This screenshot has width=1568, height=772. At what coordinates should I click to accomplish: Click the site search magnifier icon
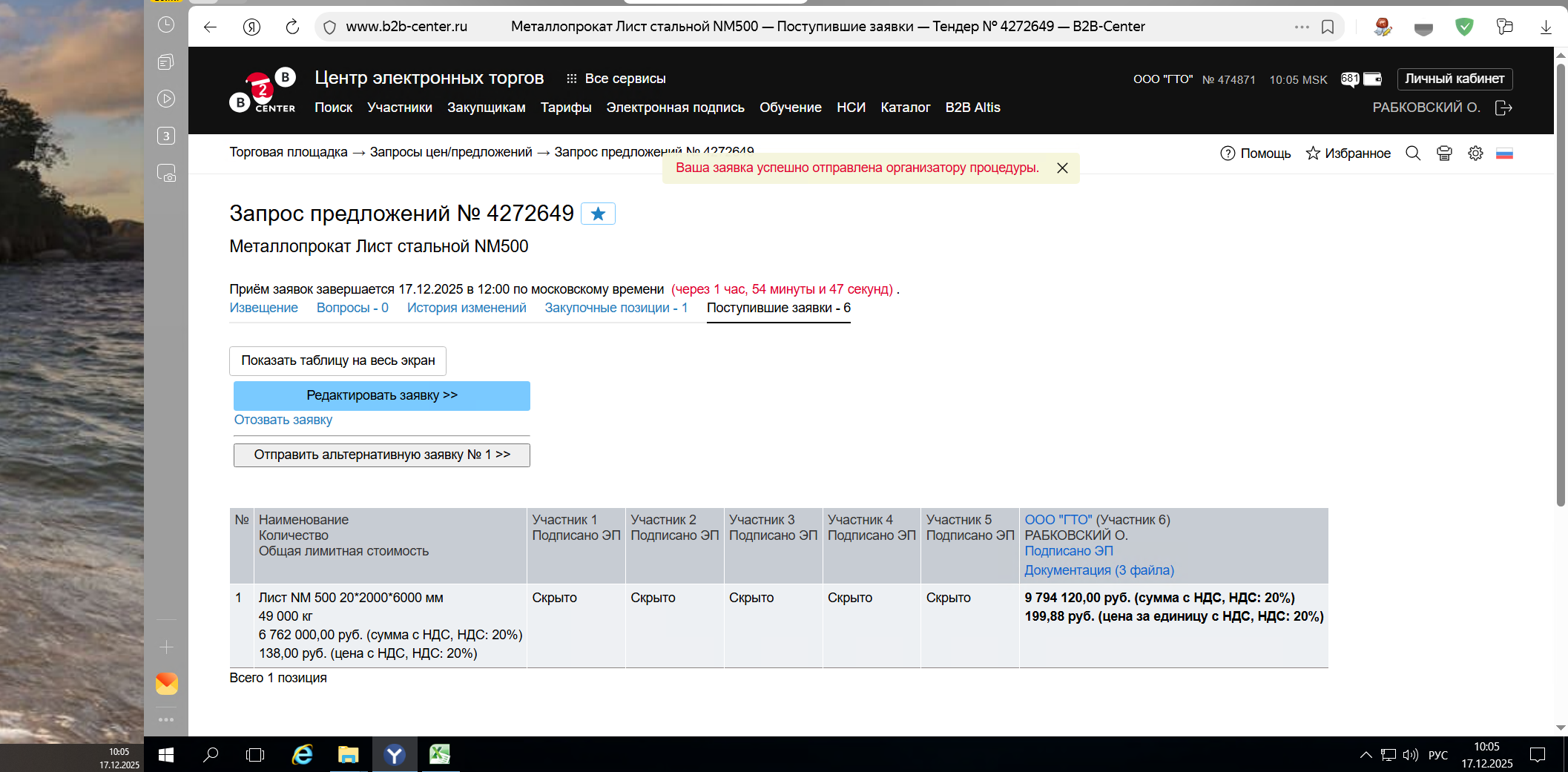(1413, 154)
